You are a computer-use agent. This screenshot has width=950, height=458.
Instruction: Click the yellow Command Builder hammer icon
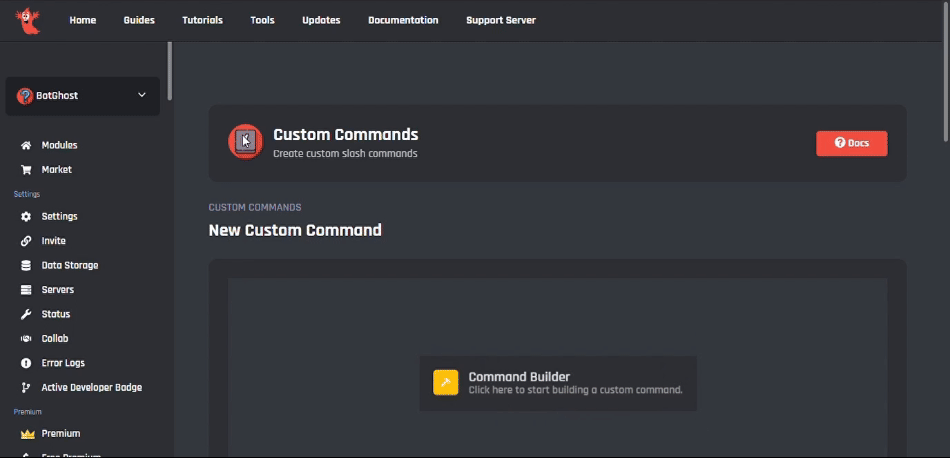(445, 383)
